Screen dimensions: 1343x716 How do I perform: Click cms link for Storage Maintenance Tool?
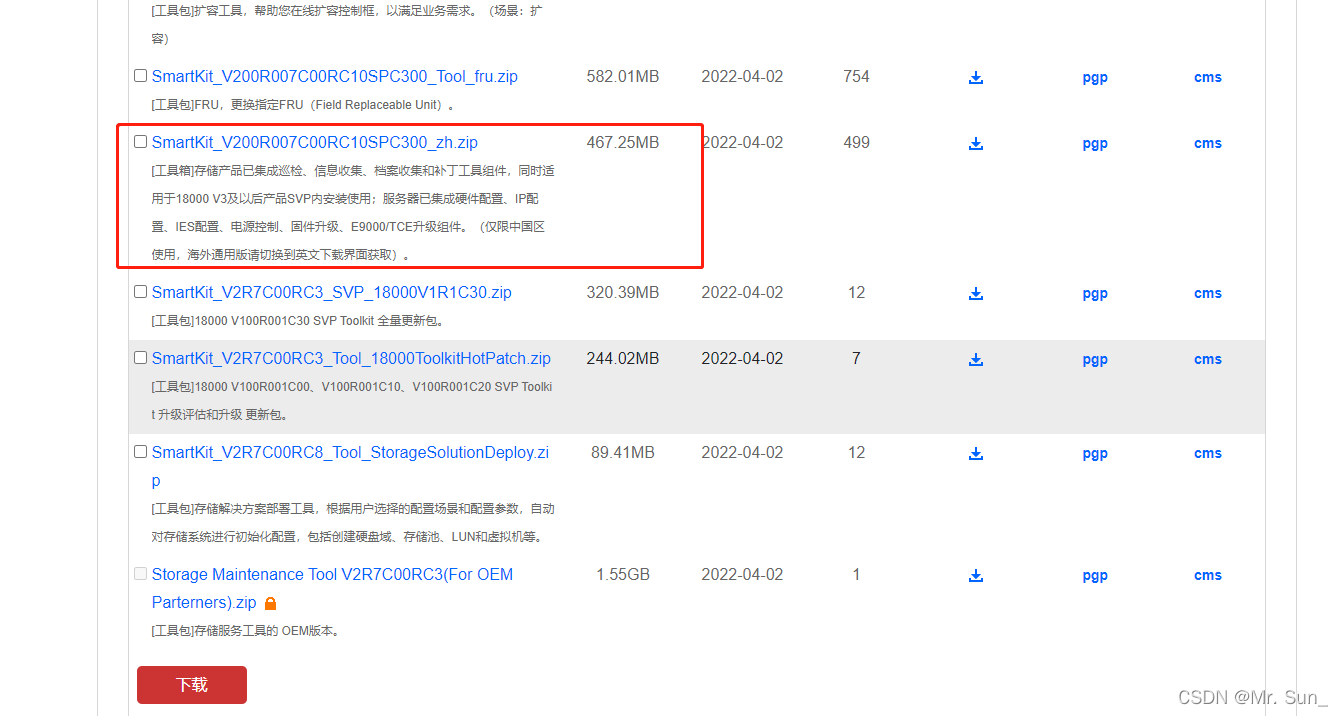pos(1208,575)
